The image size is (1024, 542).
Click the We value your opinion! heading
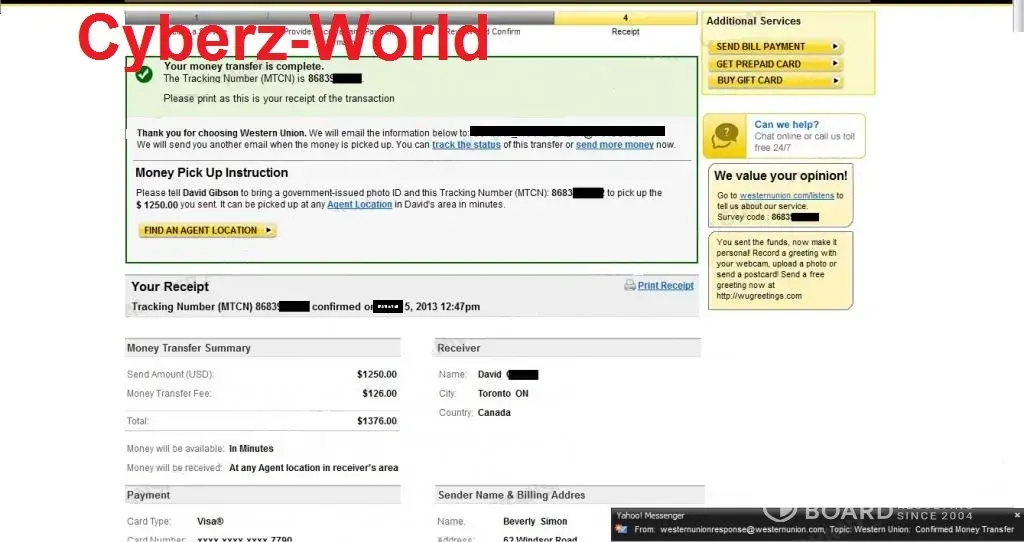click(x=780, y=176)
